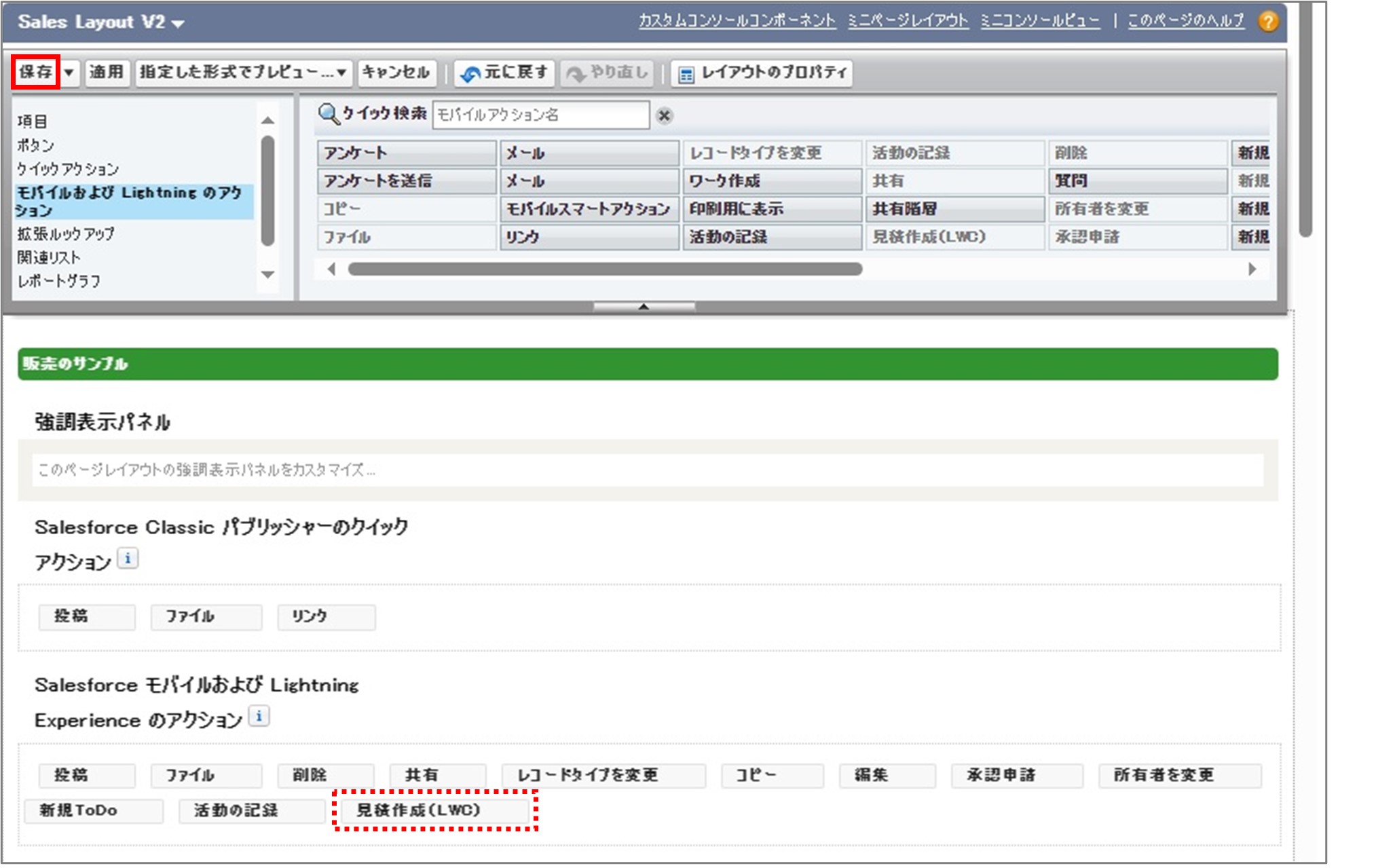Image resolution: width=1376 pixels, height=868 pixels.
Task: Open the ミニコンソールビュー link
Action: 1040,20
